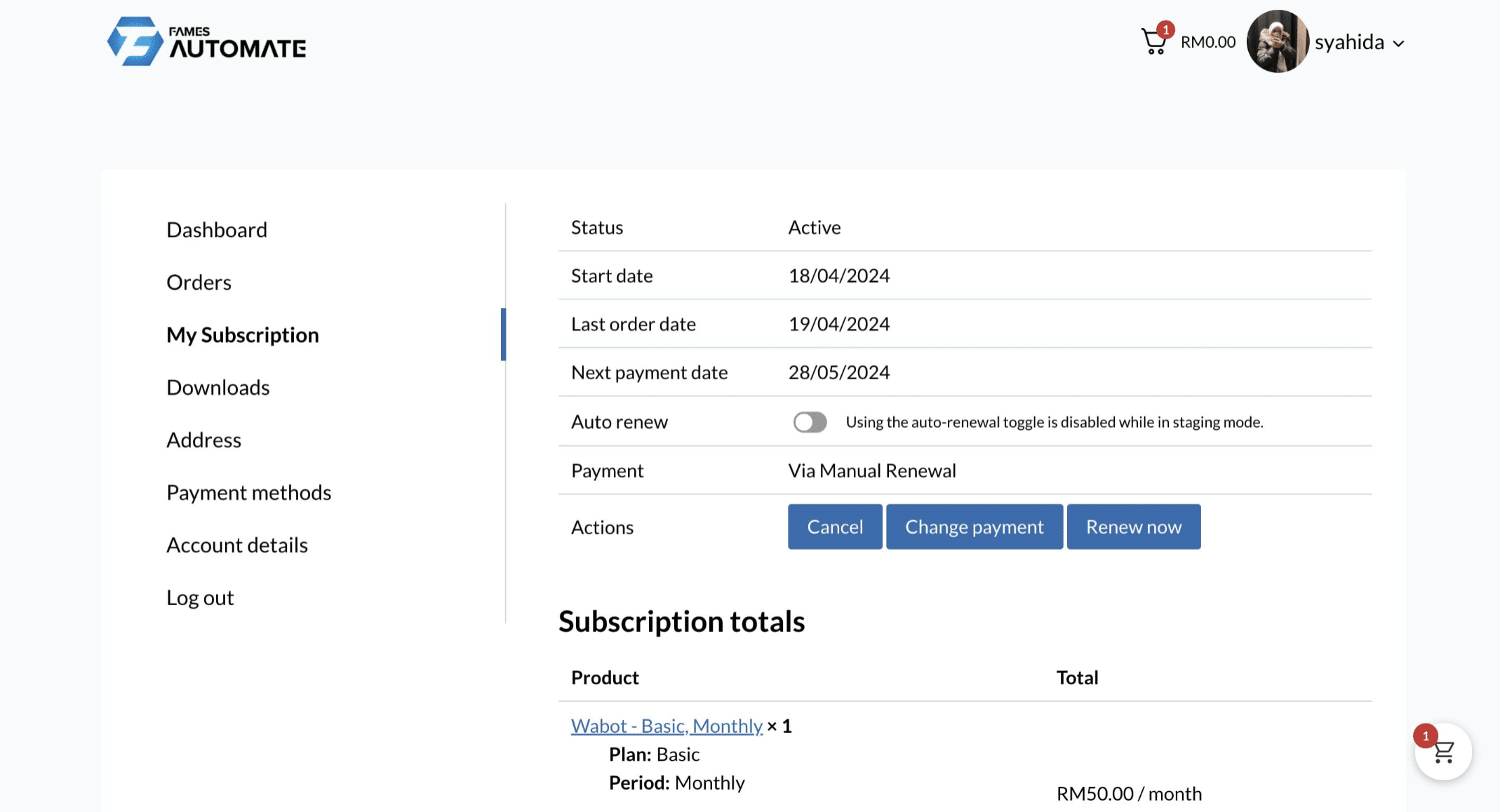This screenshot has height=812, width=1500.
Task: Click the RM0.00 cart total
Action: pos(1208,42)
